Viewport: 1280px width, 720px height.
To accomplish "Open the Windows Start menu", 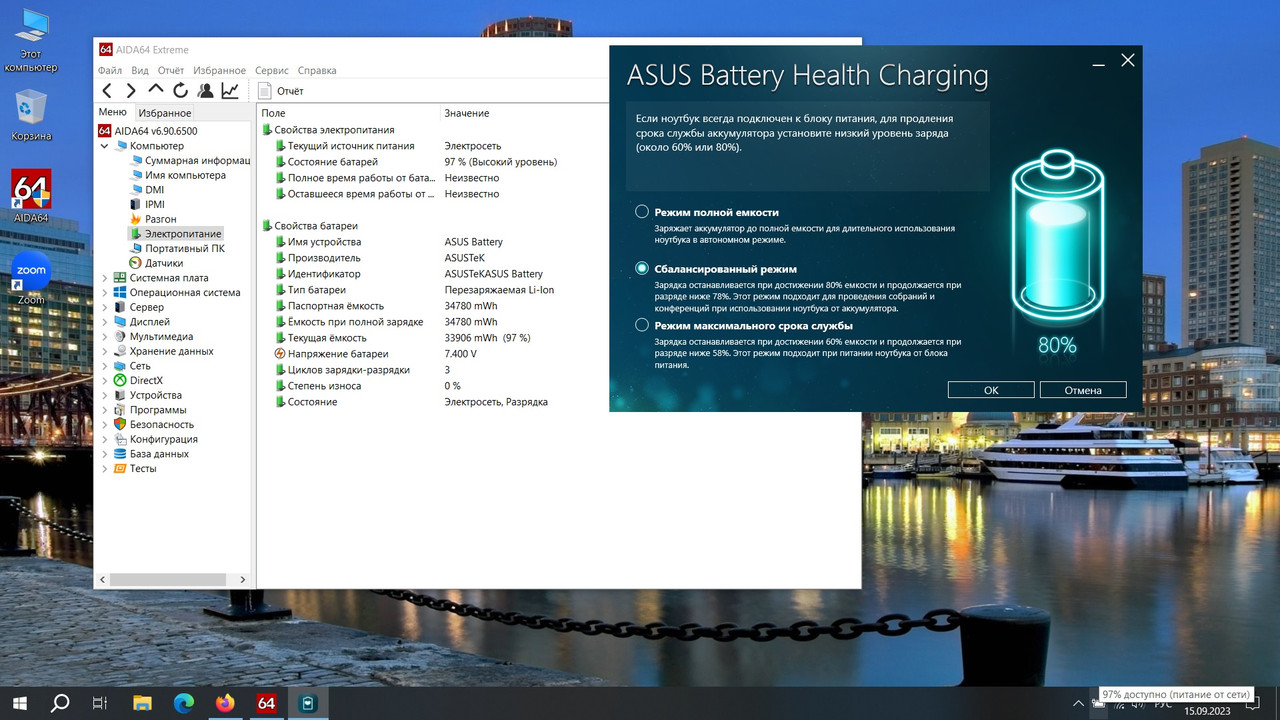I will (20, 703).
